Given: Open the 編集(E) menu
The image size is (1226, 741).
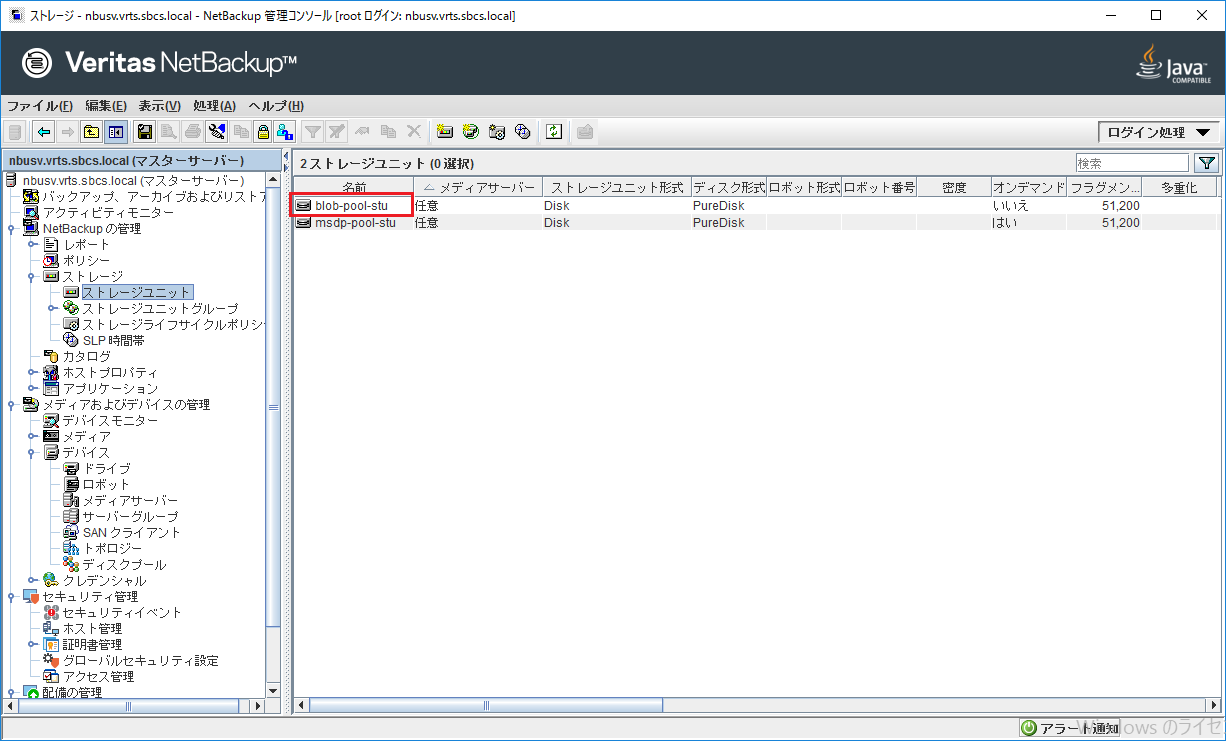Looking at the screenshot, I should 106,106.
